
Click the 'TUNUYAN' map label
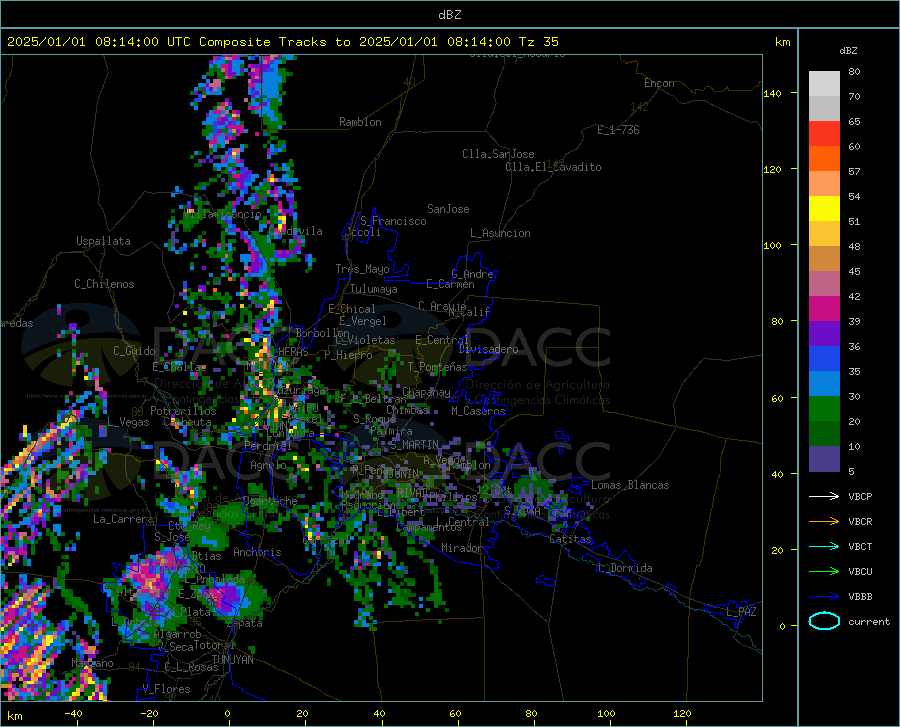click(232, 660)
